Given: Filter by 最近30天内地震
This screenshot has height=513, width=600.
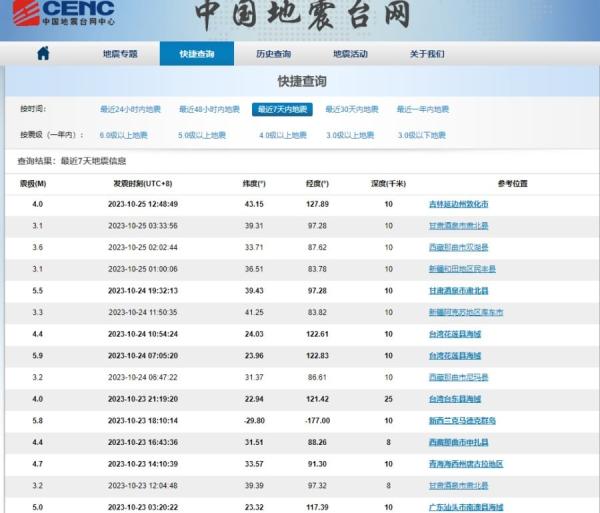Looking at the screenshot, I should [352, 109].
